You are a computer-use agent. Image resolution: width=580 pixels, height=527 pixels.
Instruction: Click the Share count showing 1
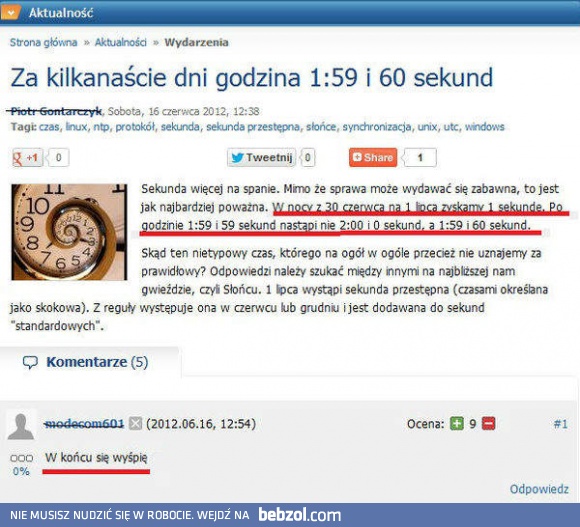pyautogui.click(x=420, y=158)
